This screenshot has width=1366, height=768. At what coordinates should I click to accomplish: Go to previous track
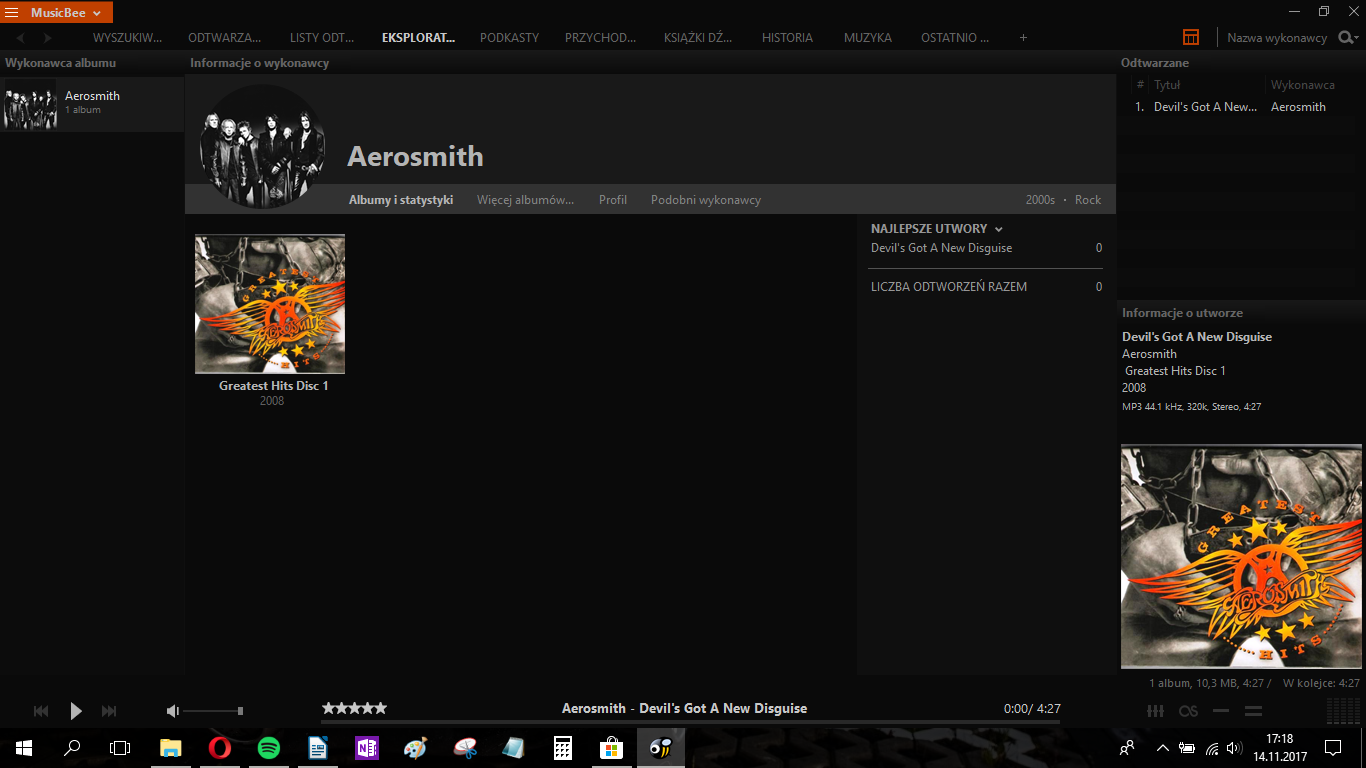point(41,711)
